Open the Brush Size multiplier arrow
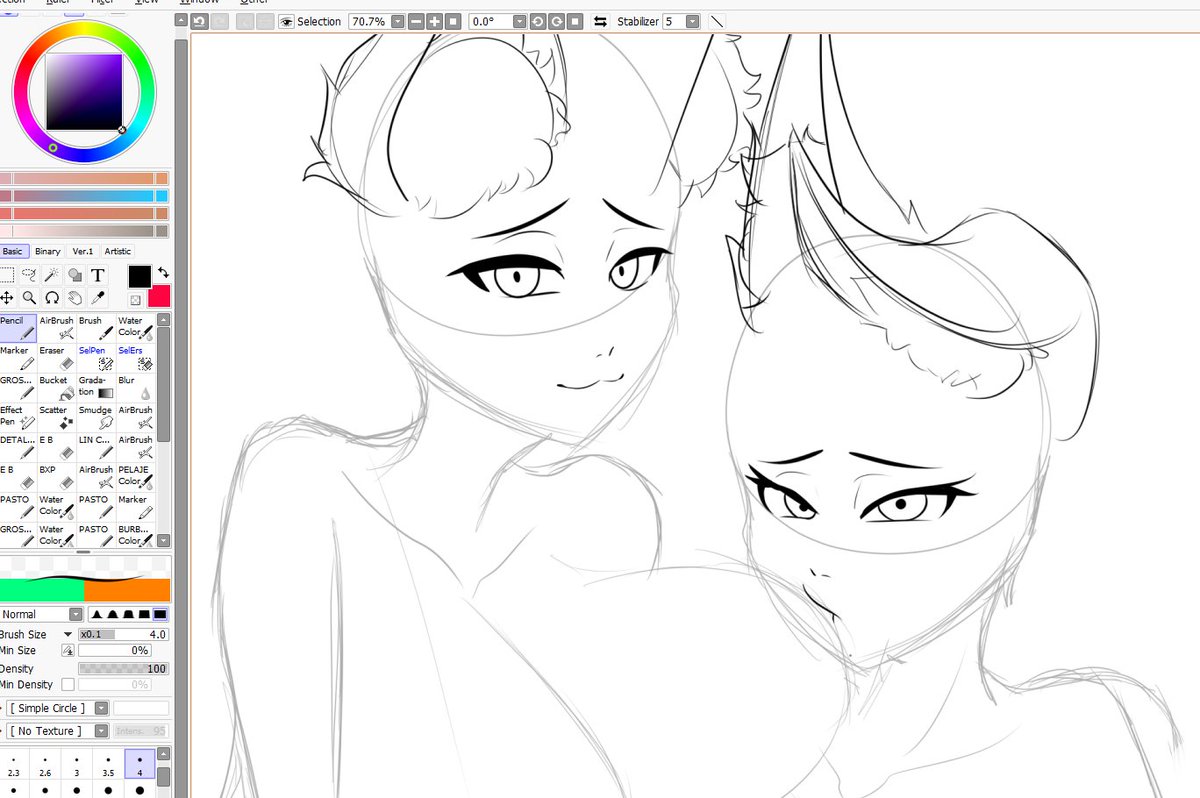Viewport: 1200px width, 798px height. pyautogui.click(x=68, y=634)
